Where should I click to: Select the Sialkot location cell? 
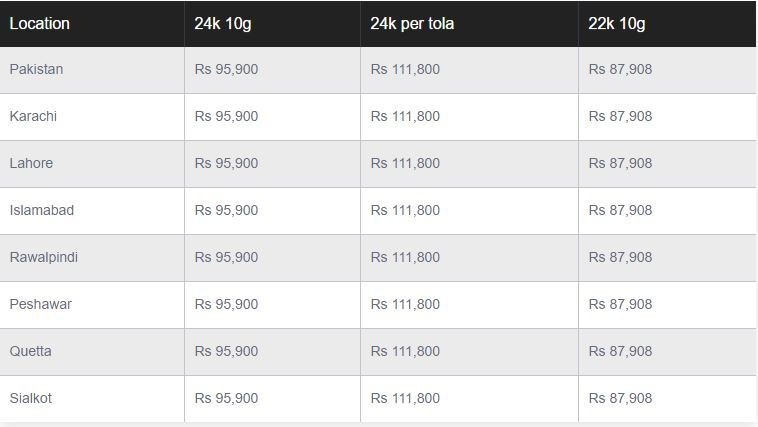30,398
